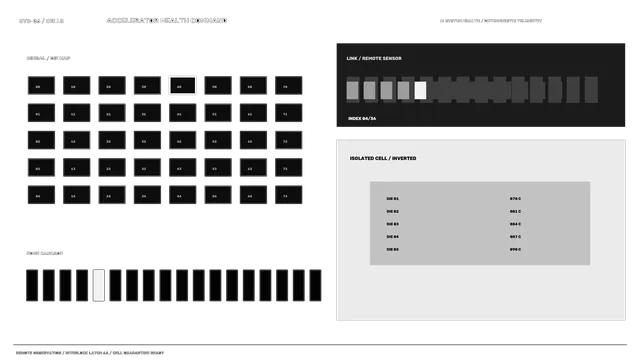The width and height of the screenshot is (640, 360).
Task: Click the 081 C temperature value
Action: coord(515,211)
